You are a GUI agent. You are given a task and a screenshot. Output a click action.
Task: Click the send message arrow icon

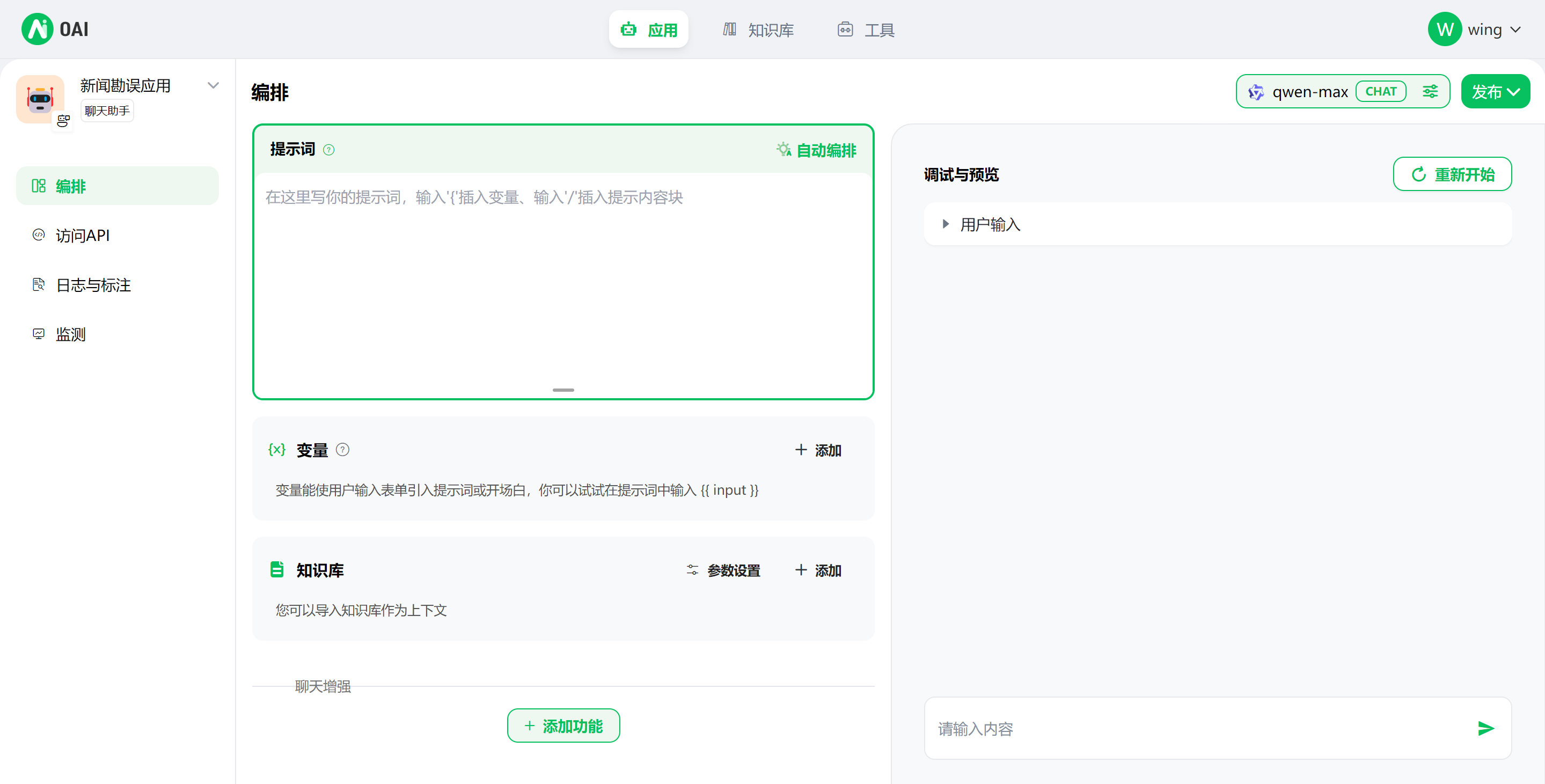point(1485,728)
